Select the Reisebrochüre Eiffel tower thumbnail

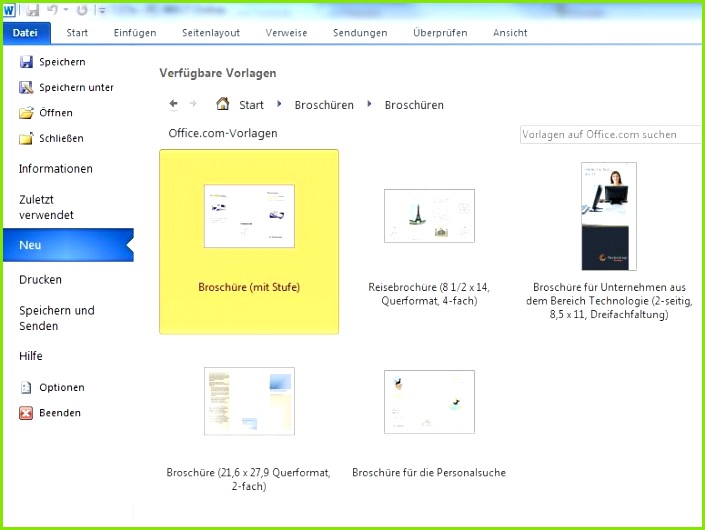(429, 216)
